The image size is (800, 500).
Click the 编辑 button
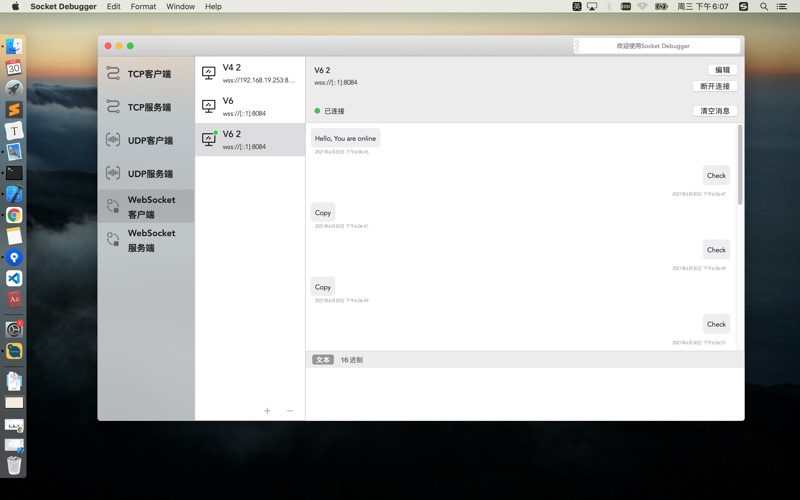click(x=722, y=70)
